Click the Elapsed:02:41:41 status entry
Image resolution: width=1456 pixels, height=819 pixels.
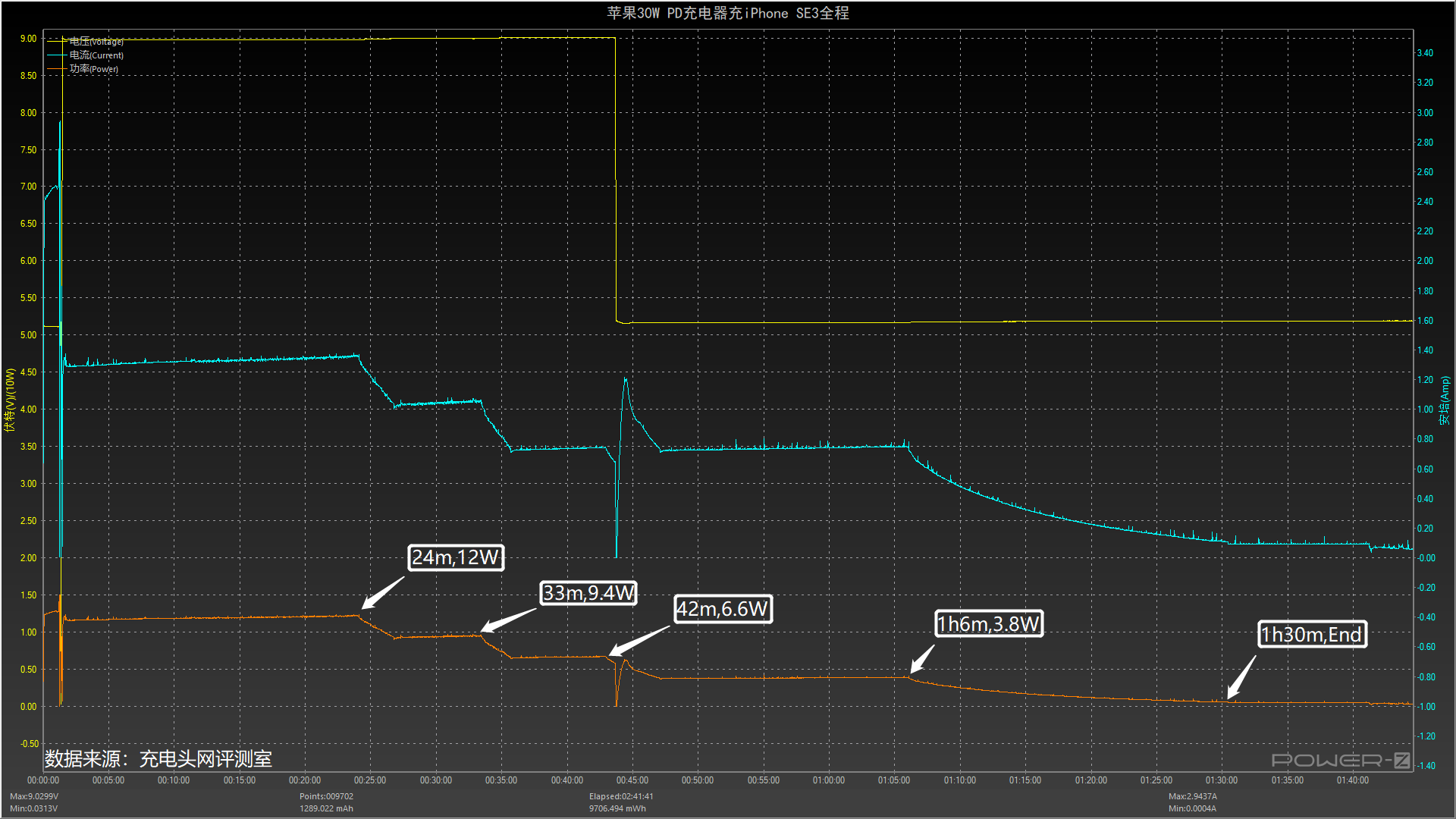tap(621, 796)
